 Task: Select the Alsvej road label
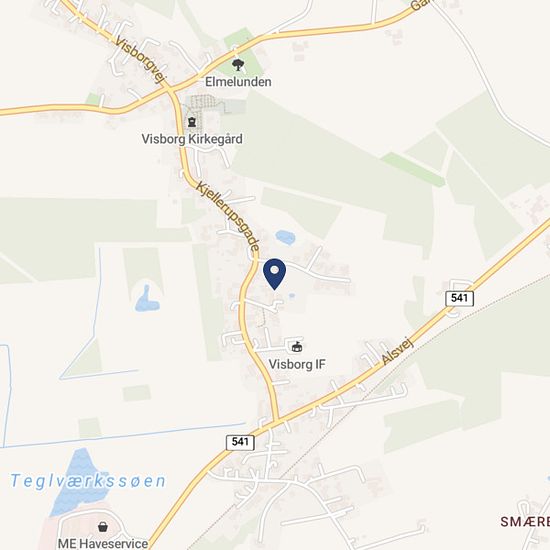[x=398, y=351]
